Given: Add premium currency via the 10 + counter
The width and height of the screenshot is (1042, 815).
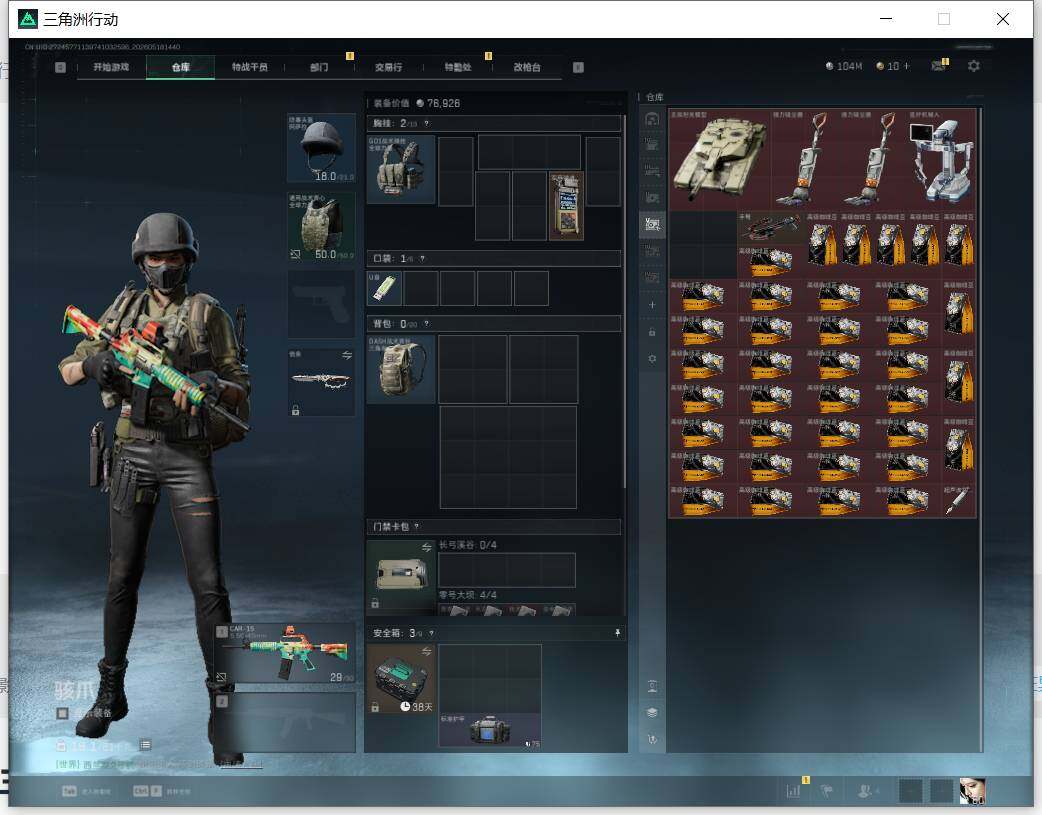Looking at the screenshot, I should point(893,66).
